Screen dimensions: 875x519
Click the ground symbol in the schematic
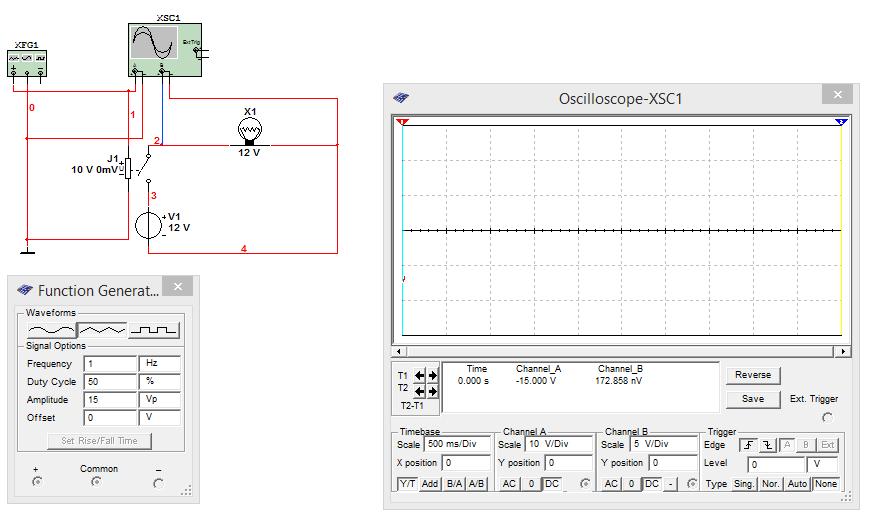point(27,249)
